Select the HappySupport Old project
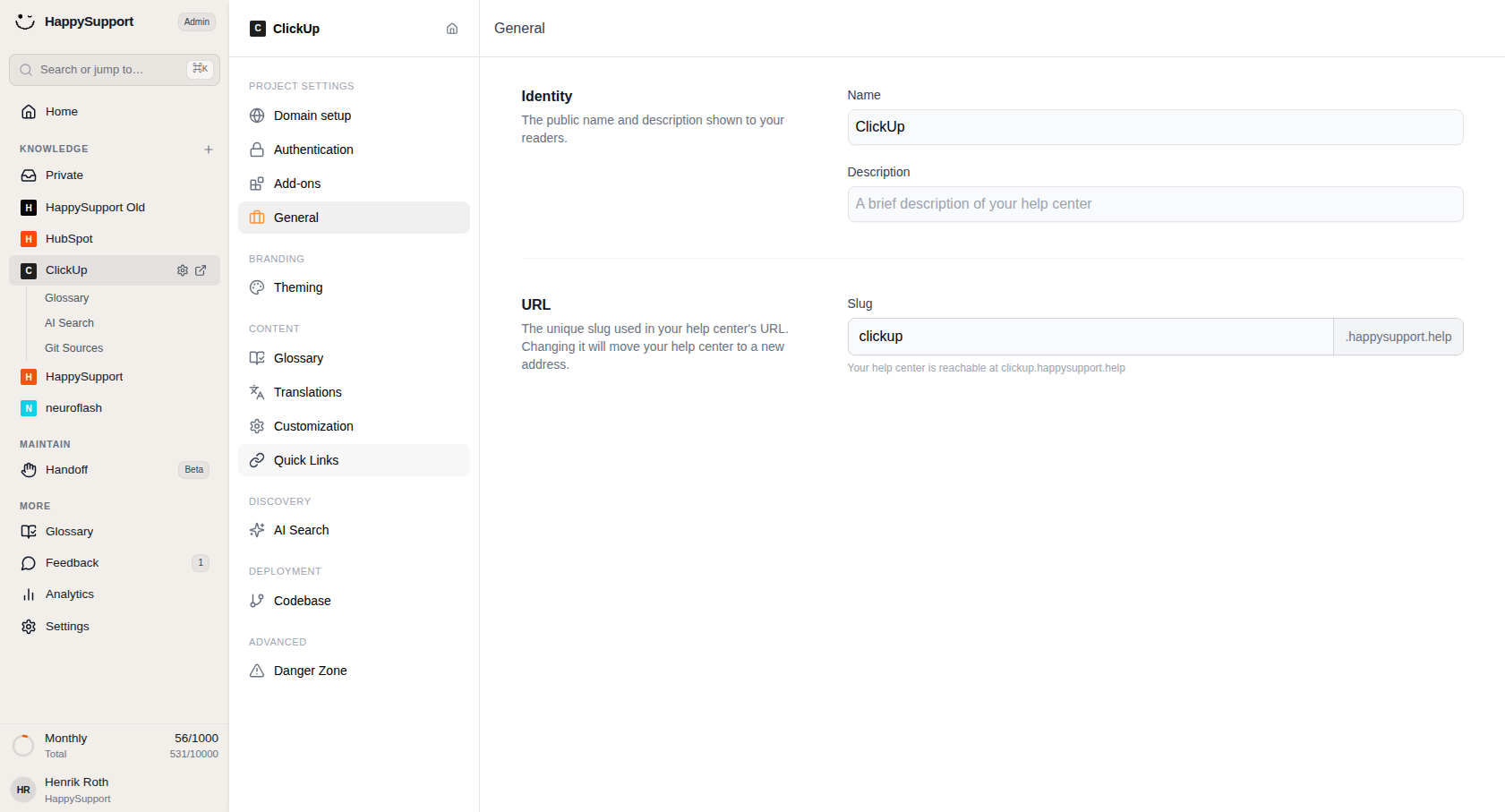Viewport: 1505px width, 812px height. (x=115, y=208)
